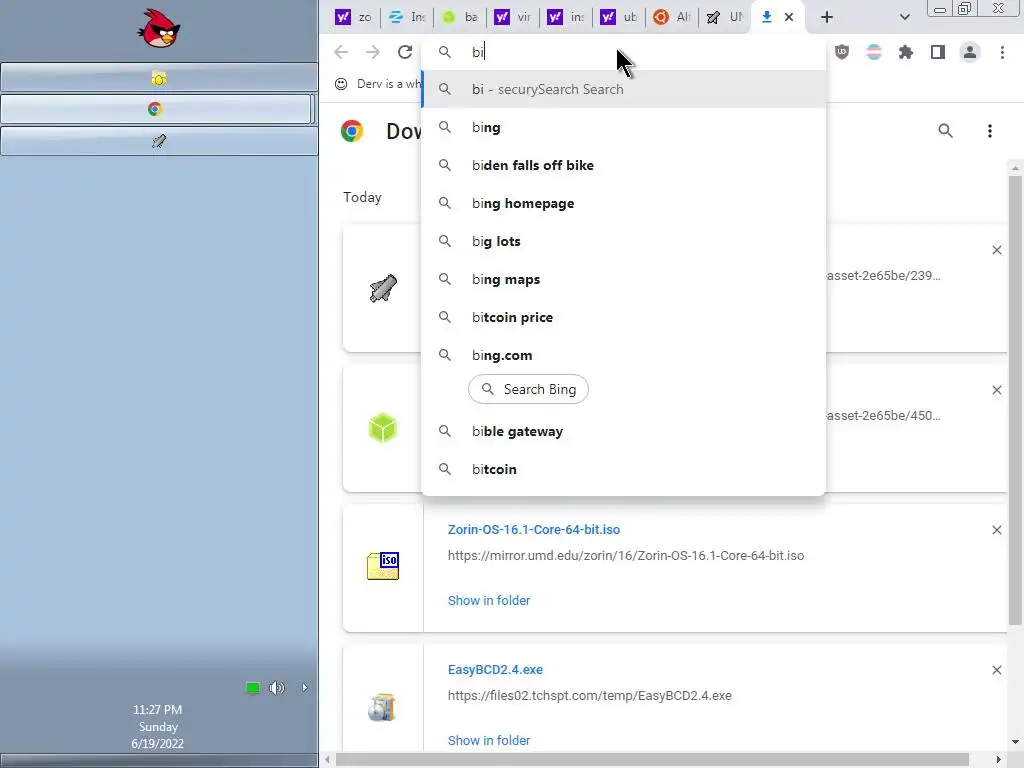
Task: Reload the current page
Action: coord(405,52)
